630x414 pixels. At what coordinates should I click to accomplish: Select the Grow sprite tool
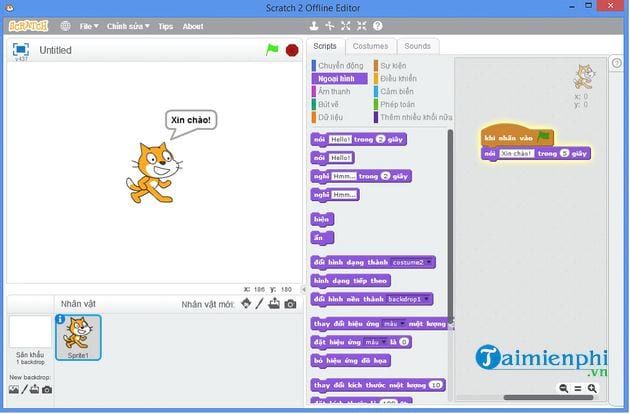pyautogui.click(x=346, y=26)
